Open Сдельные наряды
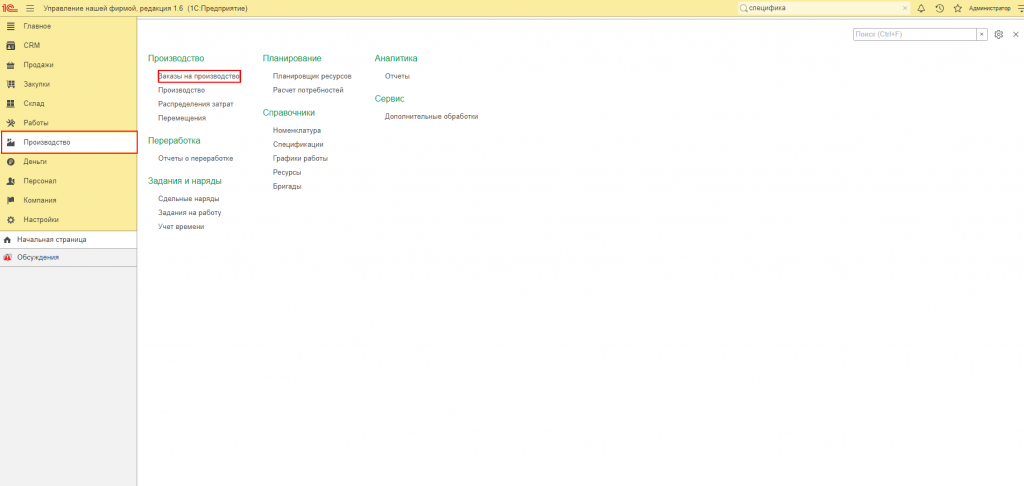 click(189, 199)
